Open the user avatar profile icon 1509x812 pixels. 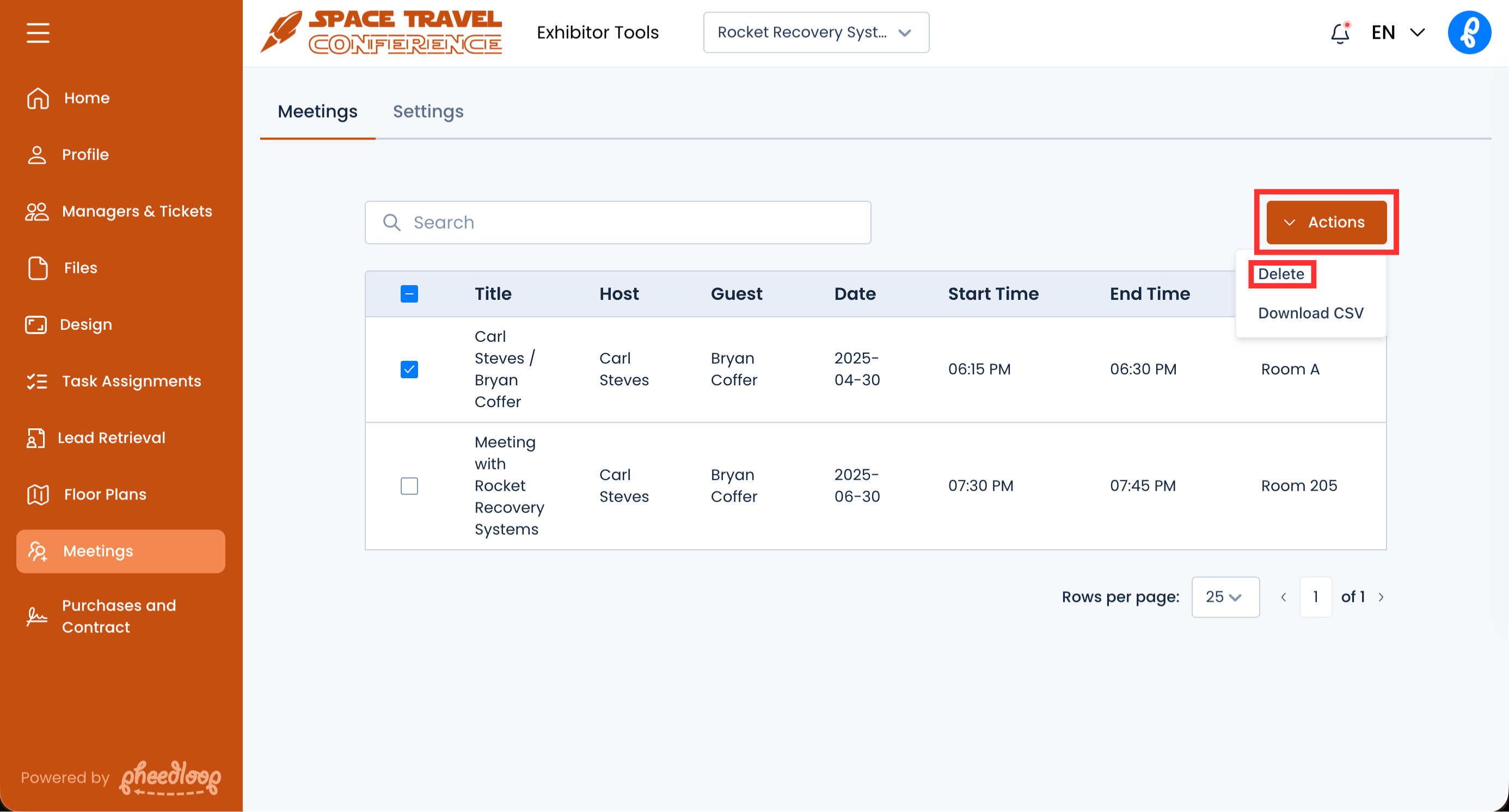point(1469,33)
